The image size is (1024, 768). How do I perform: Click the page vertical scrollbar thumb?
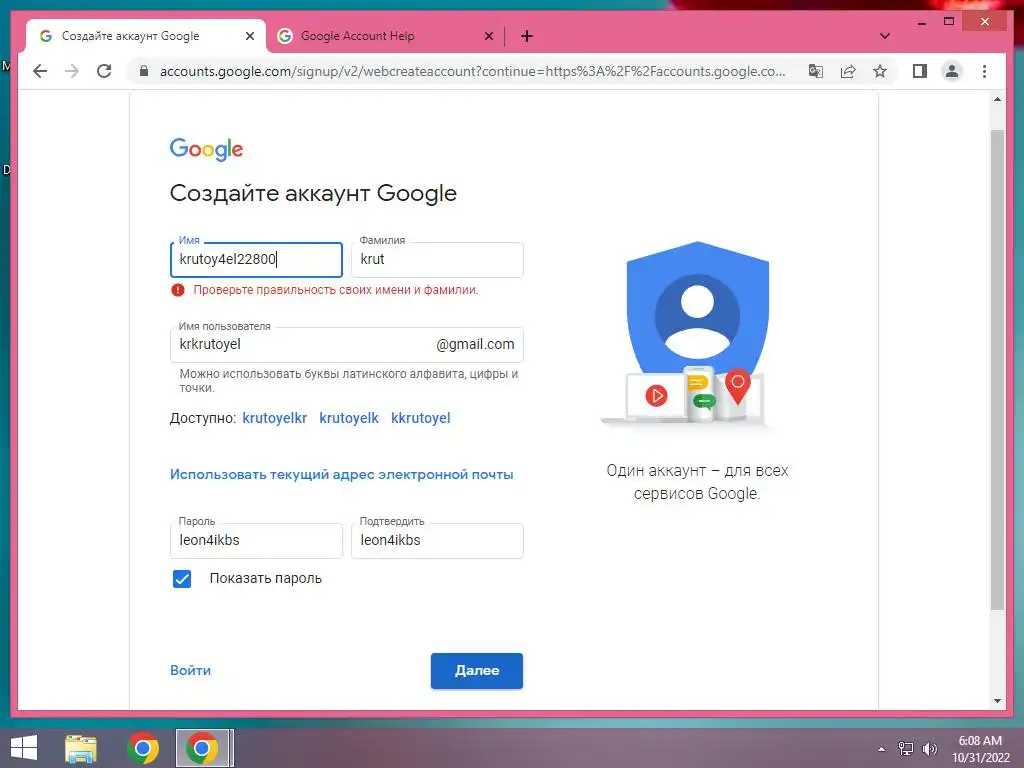point(997,370)
